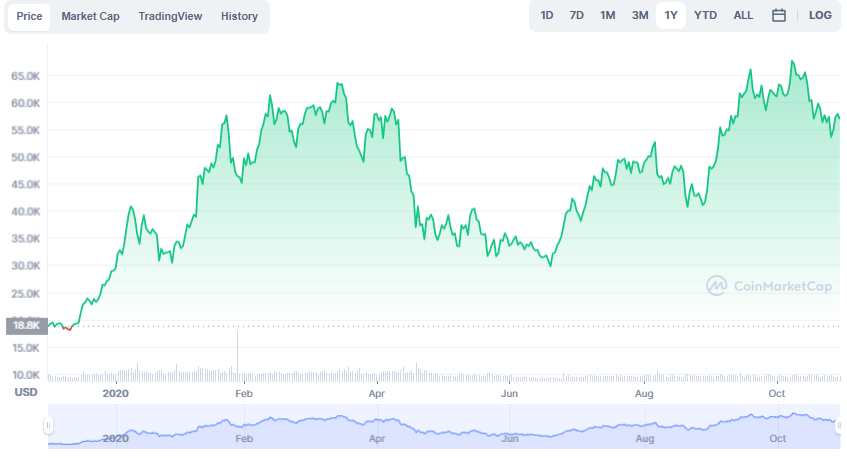Select the Price tab
Viewport: 847px width, 458px height.
tap(29, 16)
